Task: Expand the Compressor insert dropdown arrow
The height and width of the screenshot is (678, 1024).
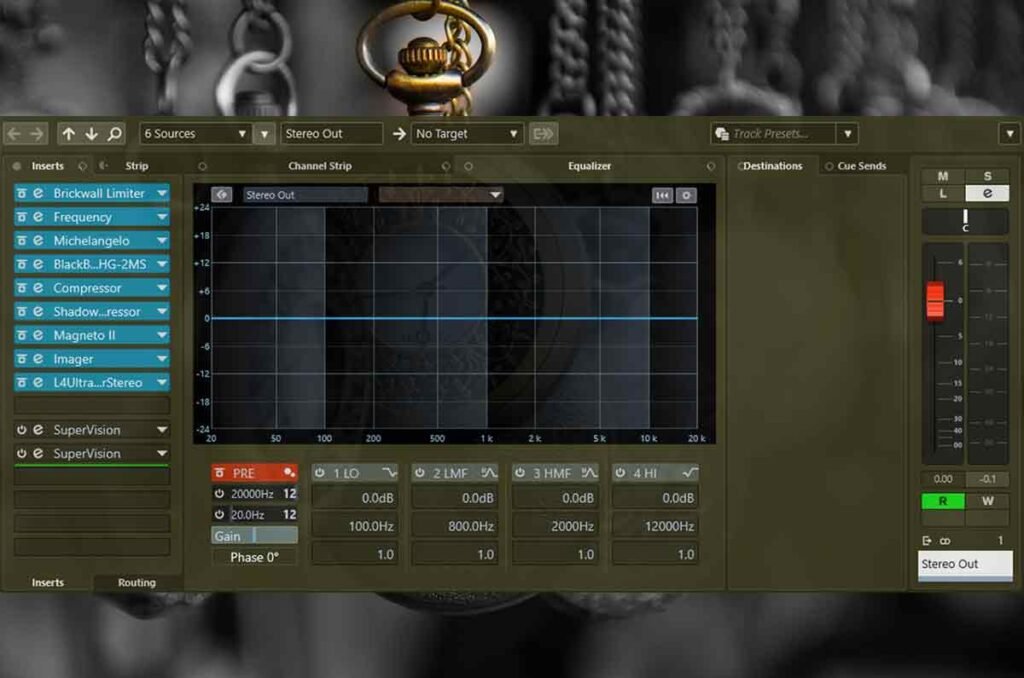Action: click(x=161, y=288)
